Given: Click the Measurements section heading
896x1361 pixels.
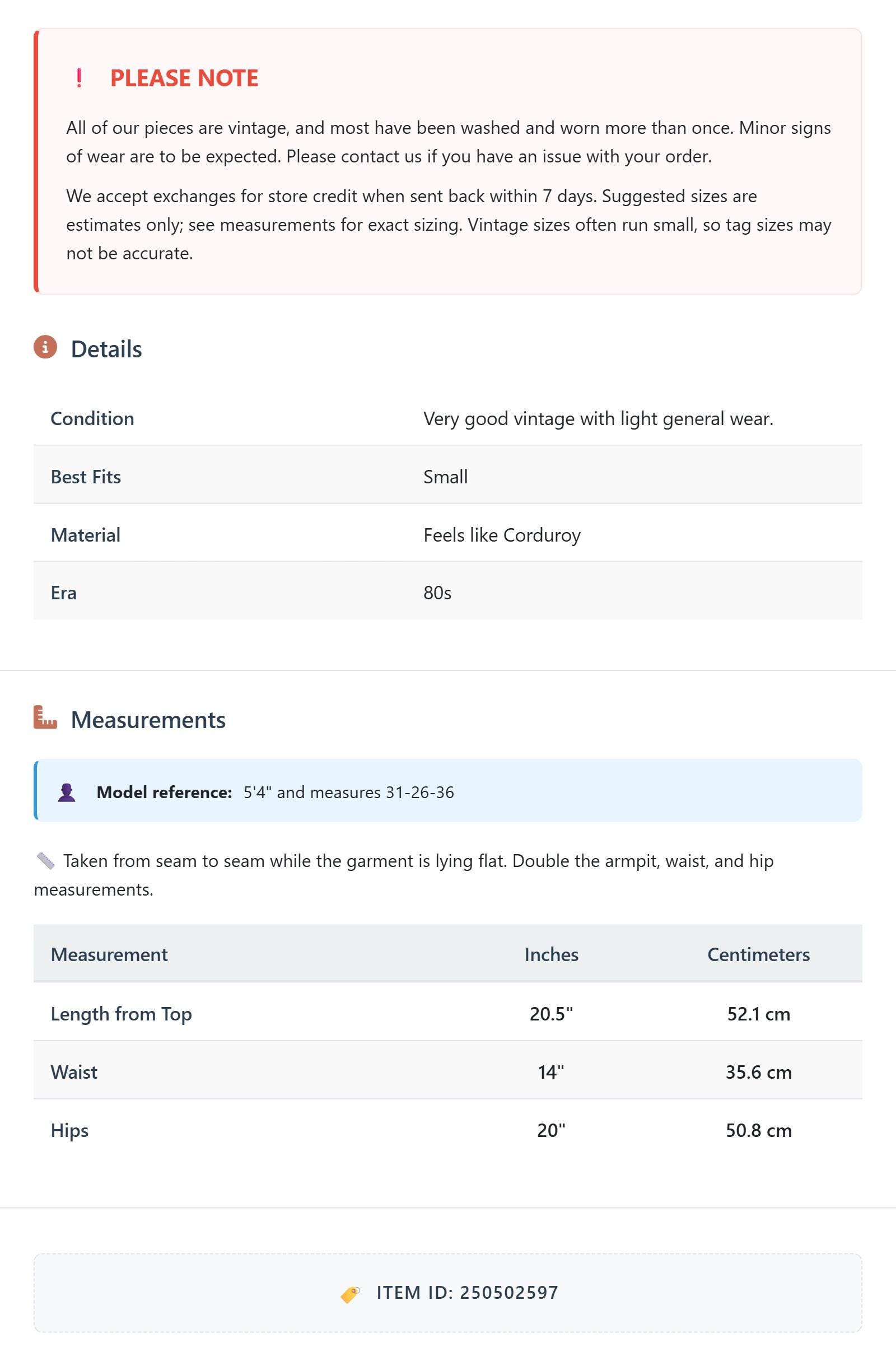Looking at the screenshot, I should click(148, 719).
